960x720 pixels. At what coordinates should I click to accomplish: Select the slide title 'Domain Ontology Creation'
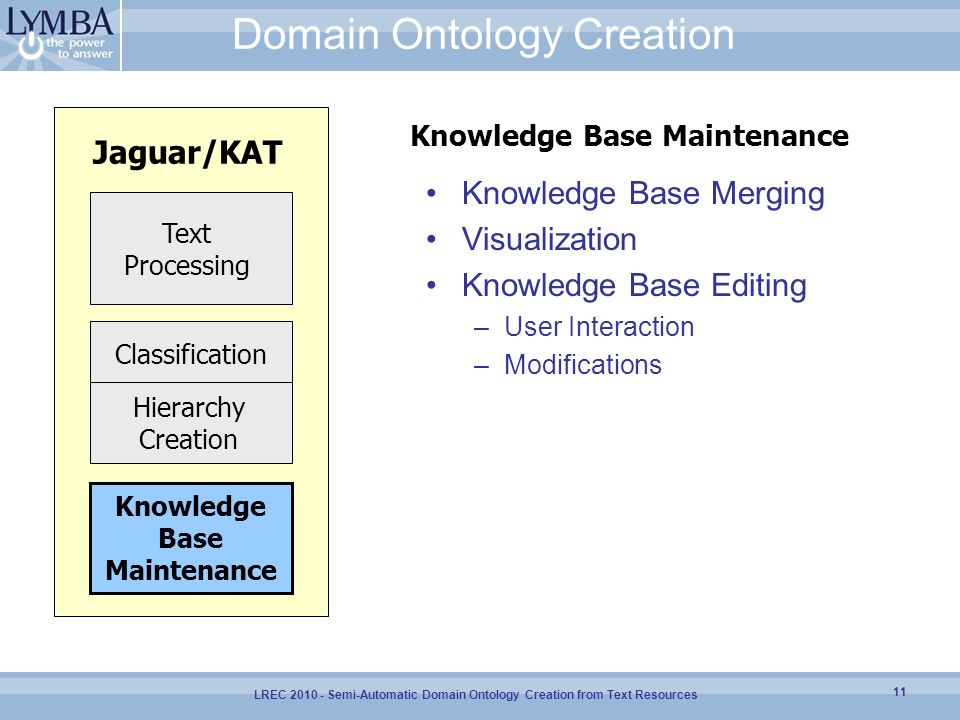coord(483,34)
